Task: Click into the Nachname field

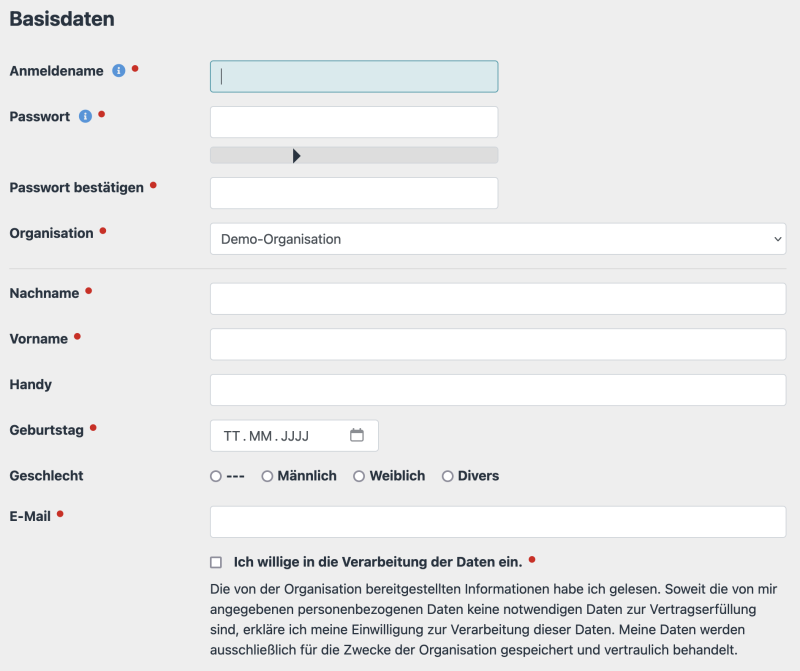Action: click(497, 299)
